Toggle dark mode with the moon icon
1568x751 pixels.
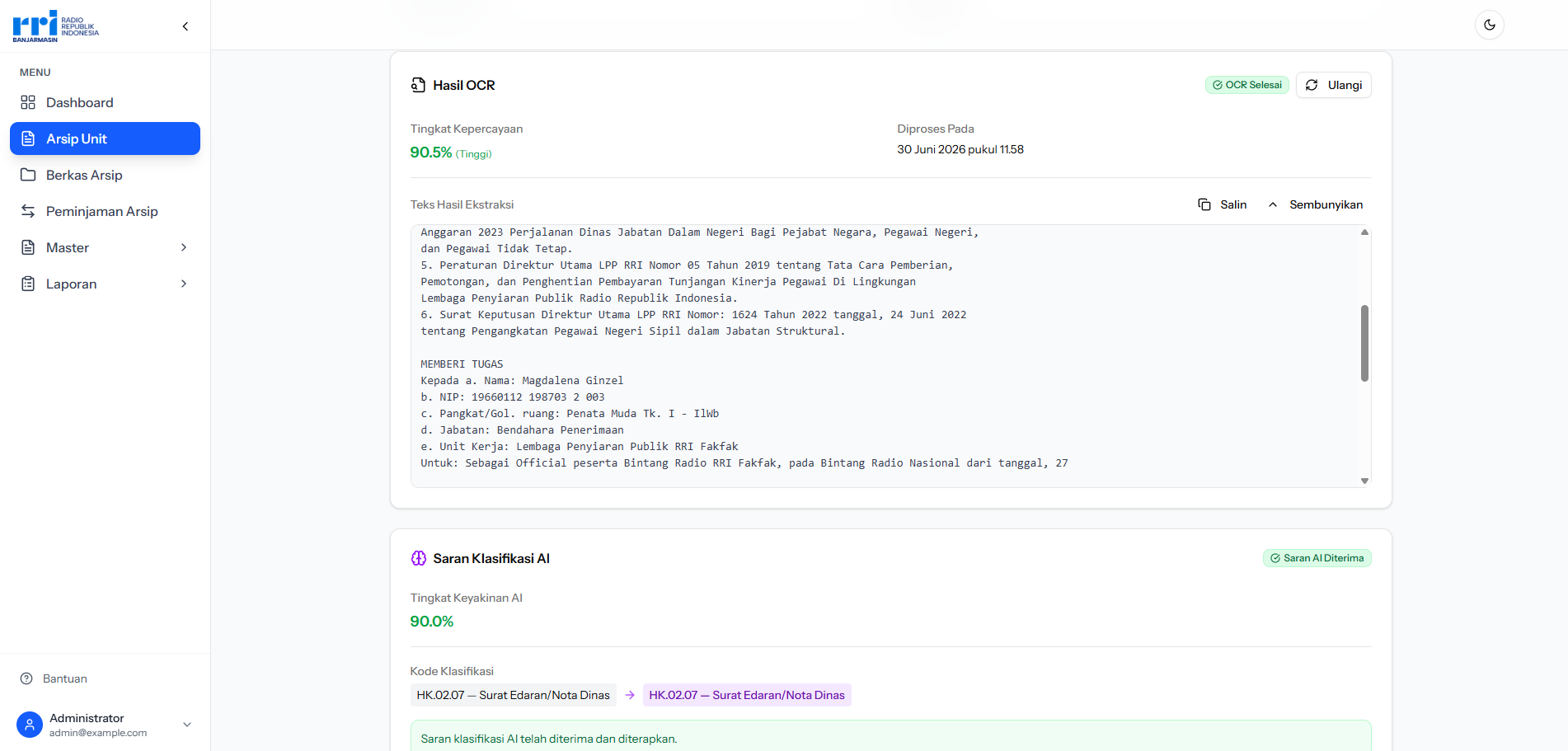tap(1489, 25)
